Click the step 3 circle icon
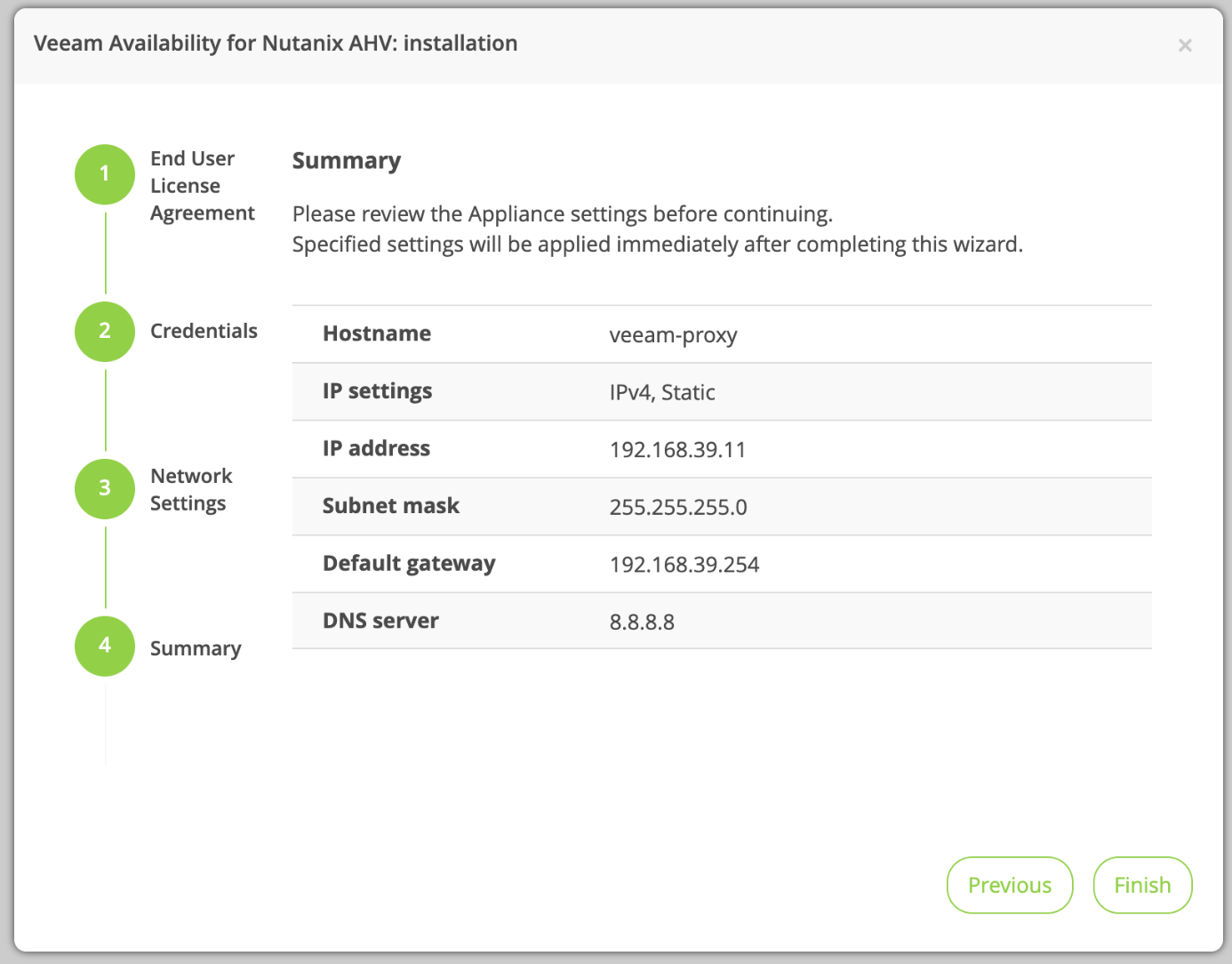The image size is (1232, 964). pyautogui.click(x=105, y=489)
